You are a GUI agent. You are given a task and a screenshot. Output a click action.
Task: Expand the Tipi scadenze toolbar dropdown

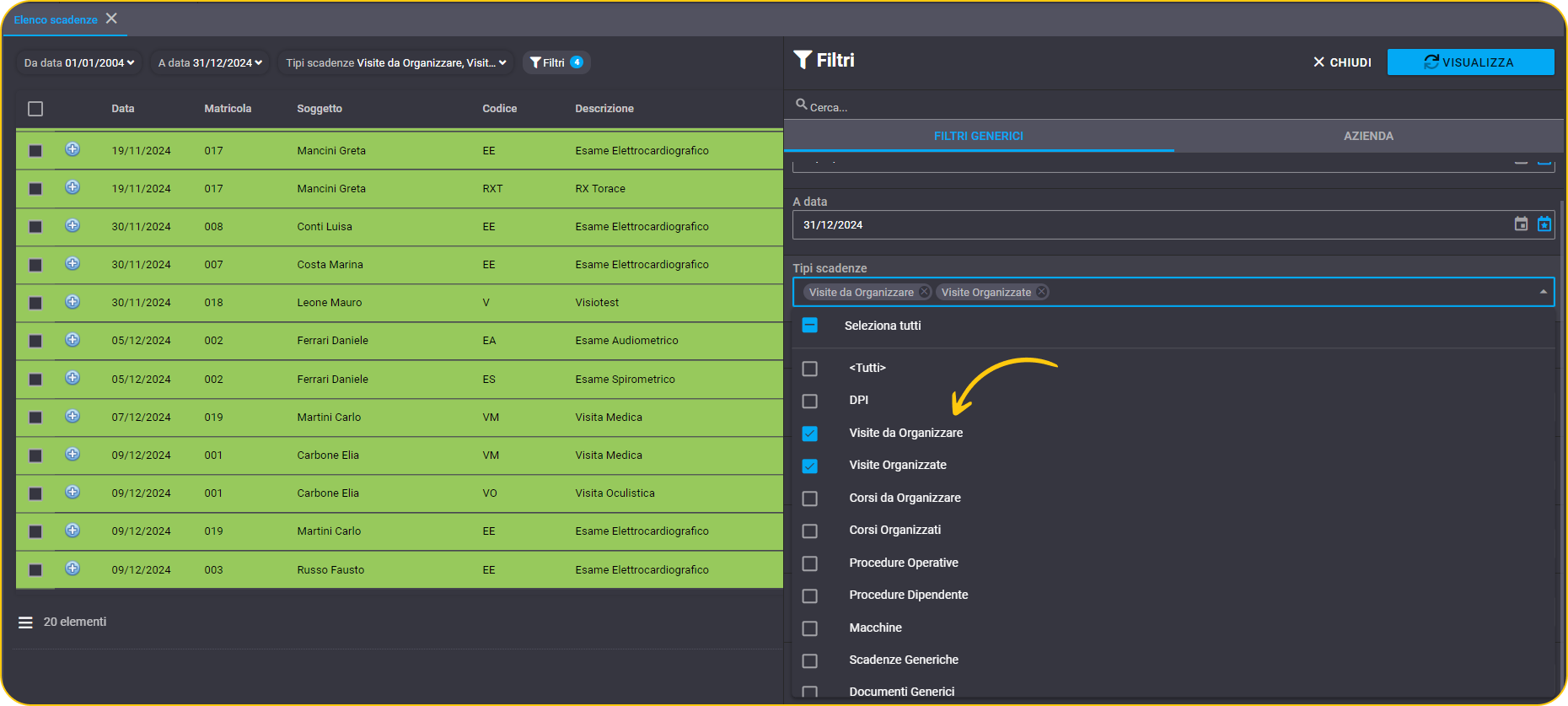pos(395,62)
